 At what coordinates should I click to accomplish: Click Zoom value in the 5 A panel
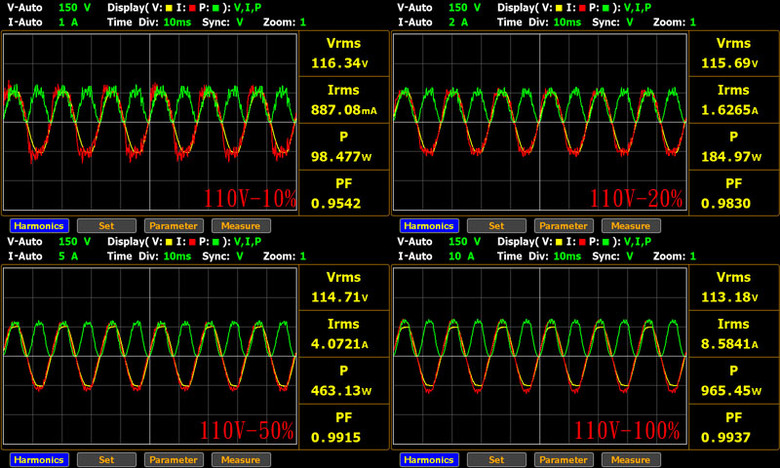303,256
